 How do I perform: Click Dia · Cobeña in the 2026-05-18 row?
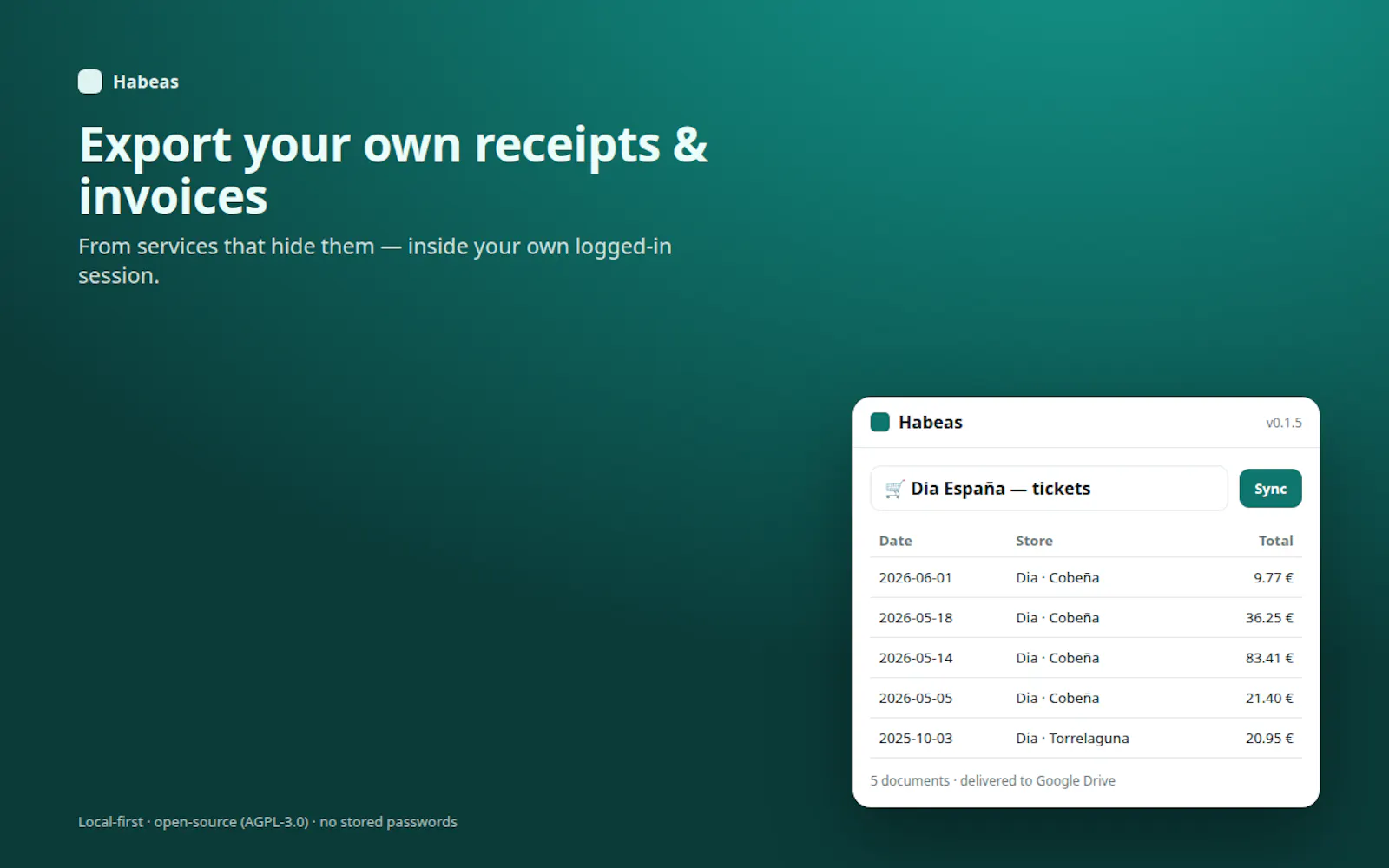click(1057, 618)
